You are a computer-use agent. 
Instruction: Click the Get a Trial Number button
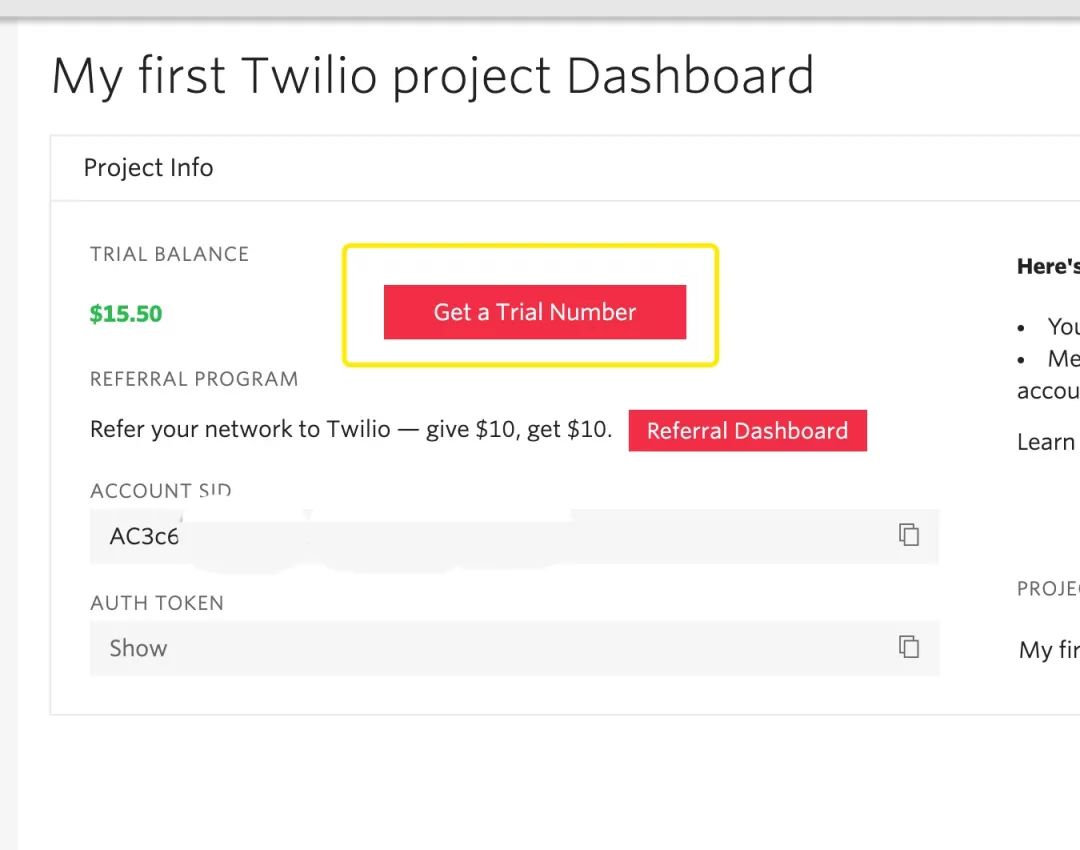click(534, 312)
